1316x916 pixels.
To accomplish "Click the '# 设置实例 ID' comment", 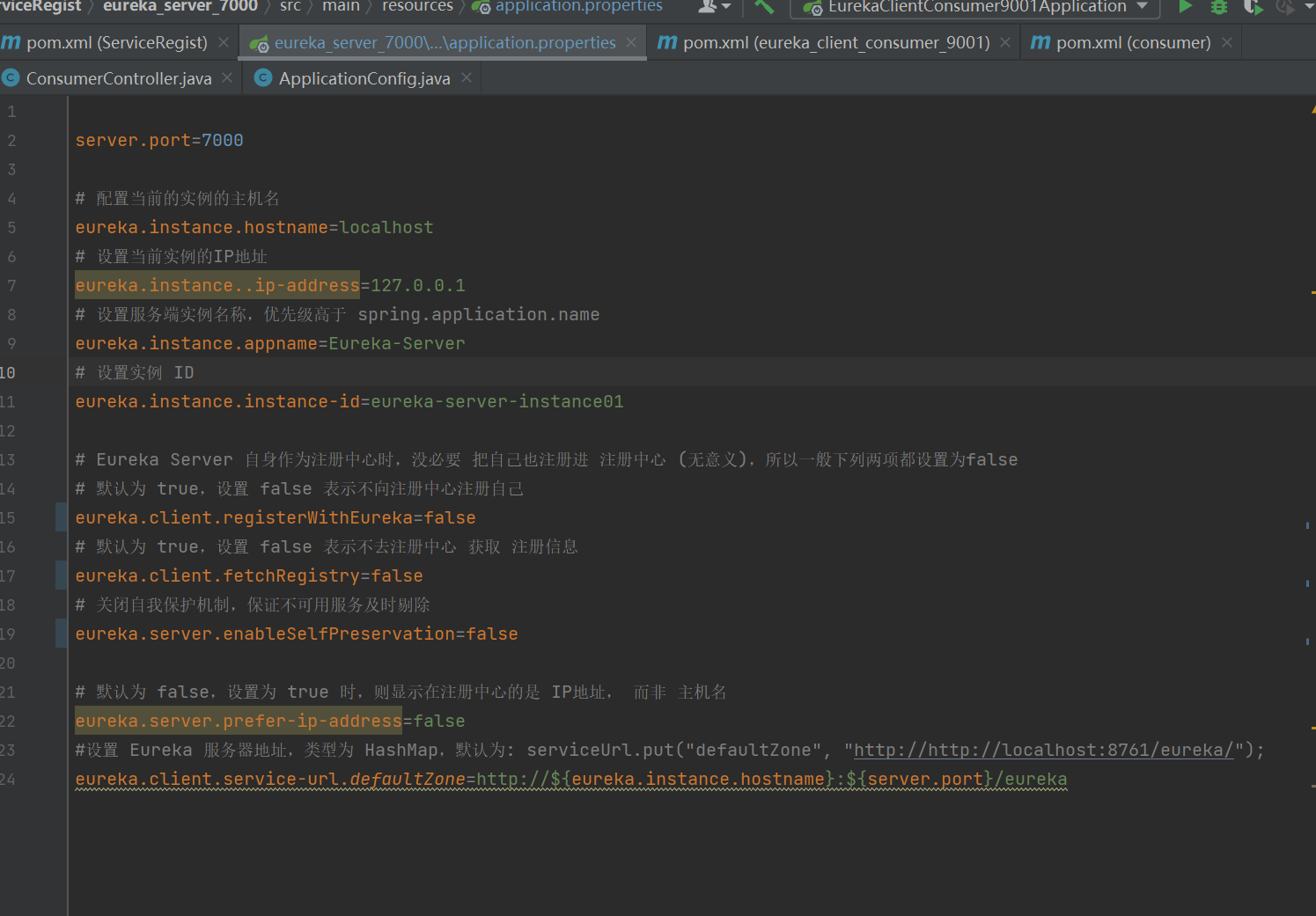I will pos(135,373).
